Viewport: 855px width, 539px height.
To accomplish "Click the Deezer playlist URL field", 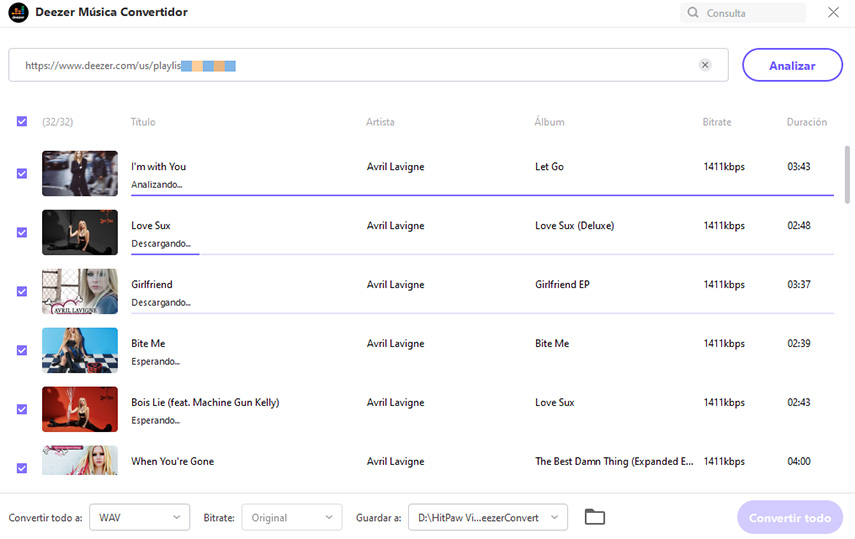I will click(368, 65).
